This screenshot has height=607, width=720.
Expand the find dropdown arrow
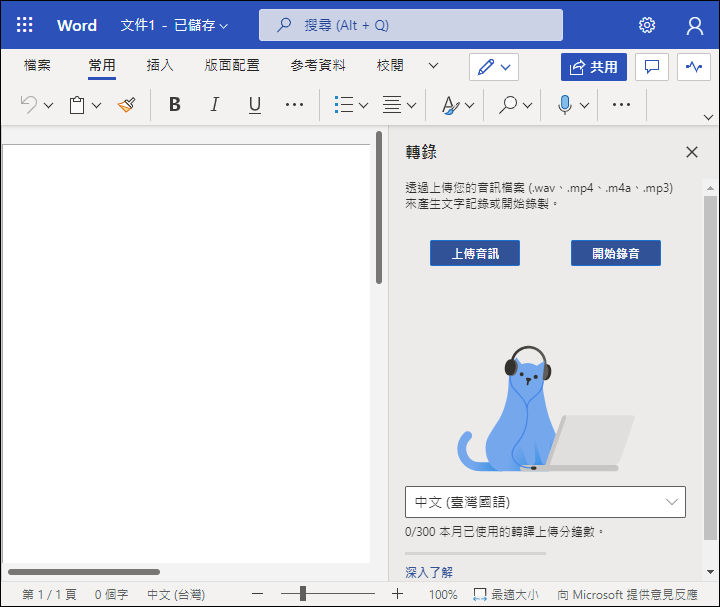coord(527,106)
